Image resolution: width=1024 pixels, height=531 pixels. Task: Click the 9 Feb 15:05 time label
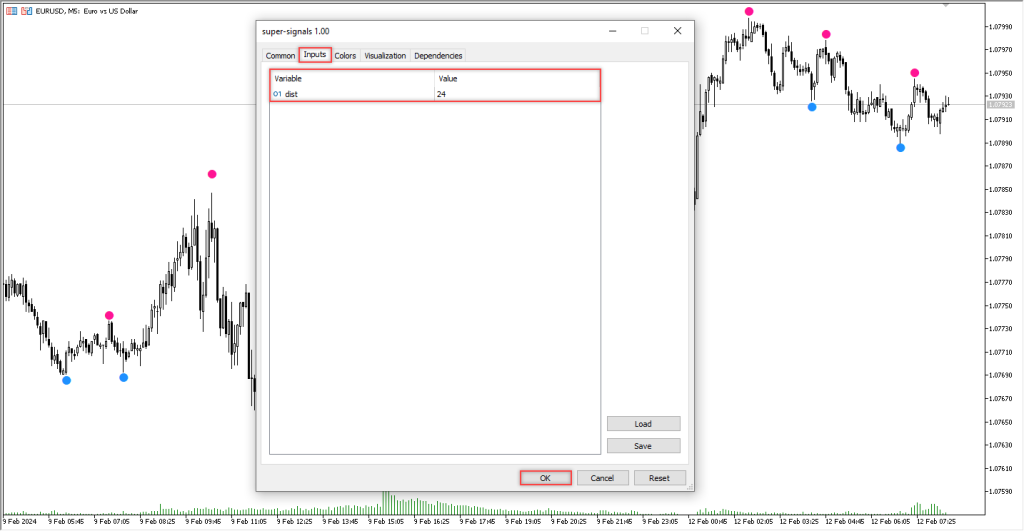[x=385, y=522]
